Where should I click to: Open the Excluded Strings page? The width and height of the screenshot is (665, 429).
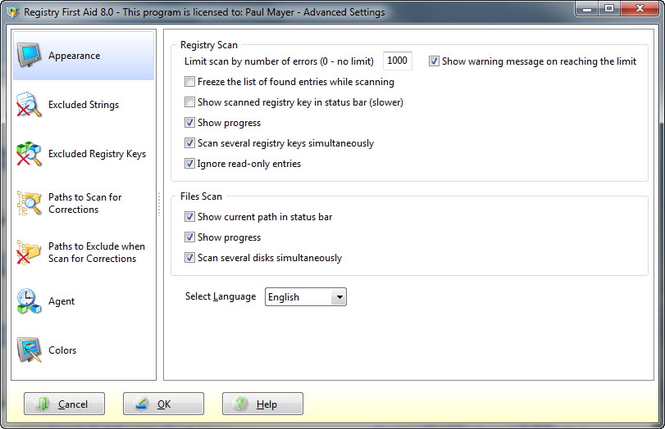point(84,104)
